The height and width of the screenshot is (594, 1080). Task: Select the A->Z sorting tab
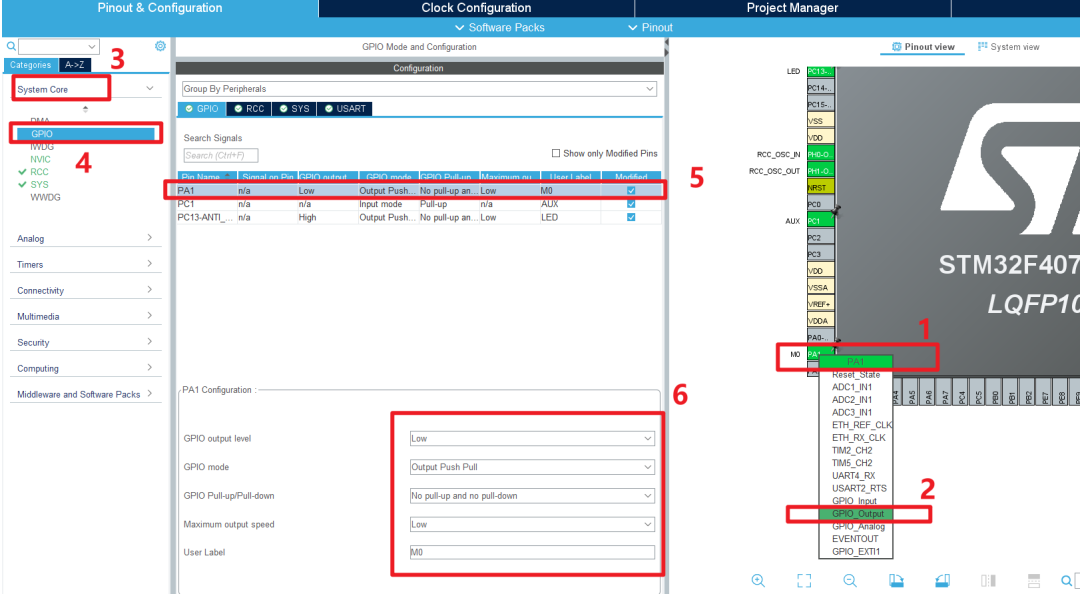(74, 65)
